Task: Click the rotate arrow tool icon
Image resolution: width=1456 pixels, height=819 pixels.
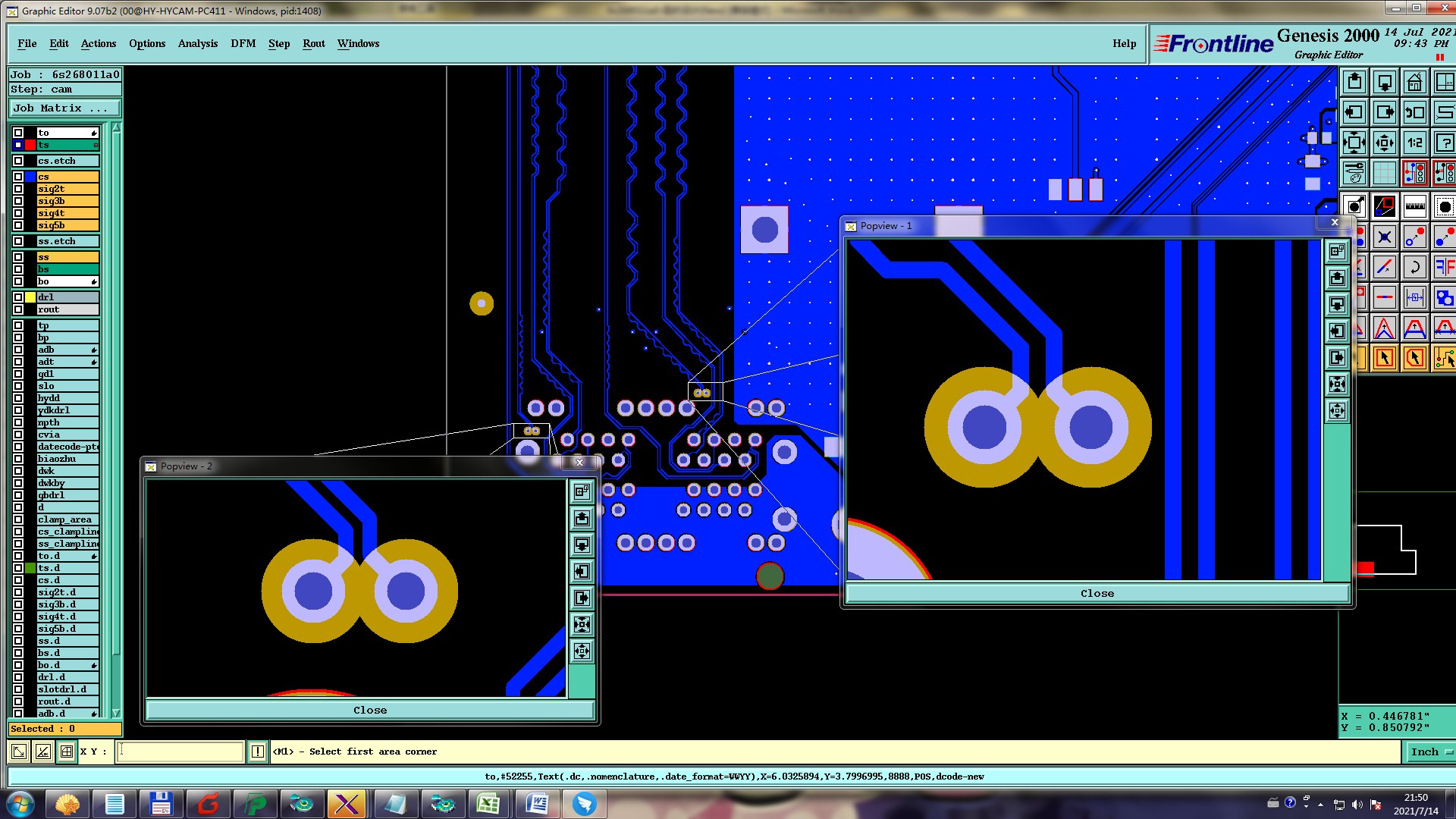Action: click(1415, 267)
